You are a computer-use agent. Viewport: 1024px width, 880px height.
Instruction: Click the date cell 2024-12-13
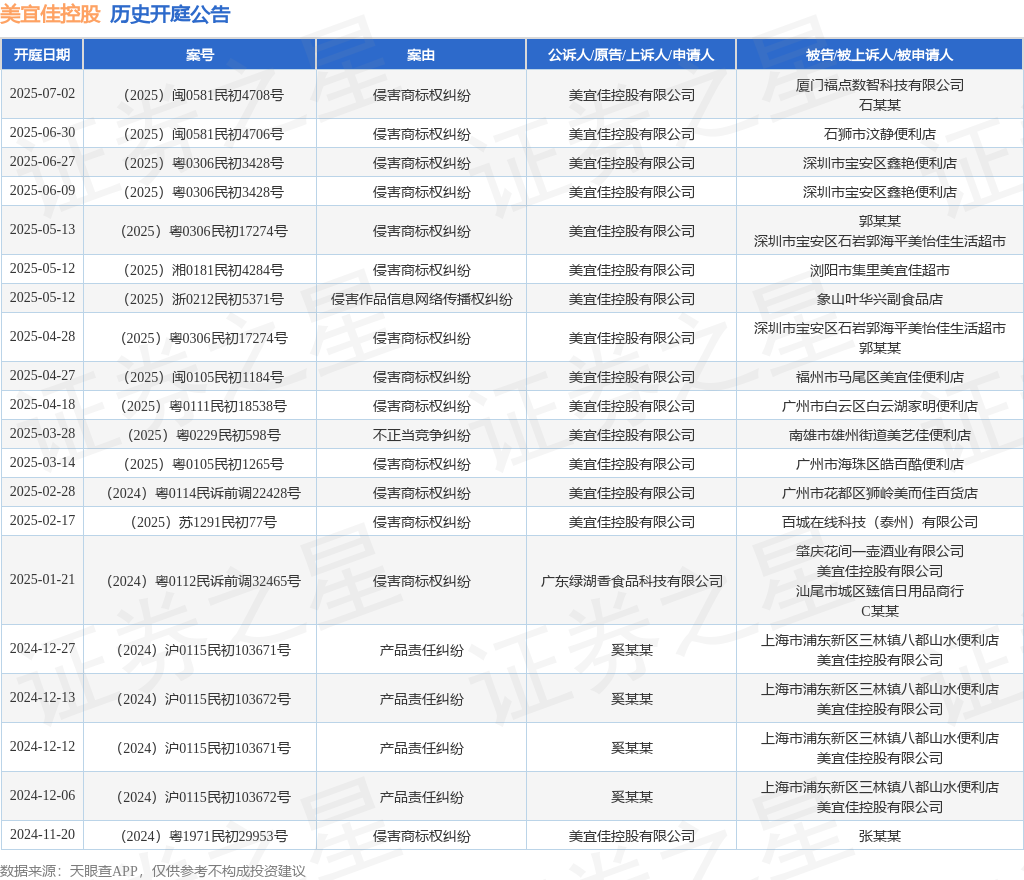click(42, 698)
